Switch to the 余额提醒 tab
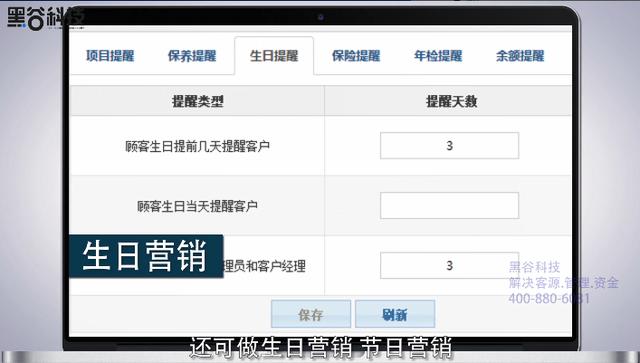640x363 pixels. click(x=520, y=56)
